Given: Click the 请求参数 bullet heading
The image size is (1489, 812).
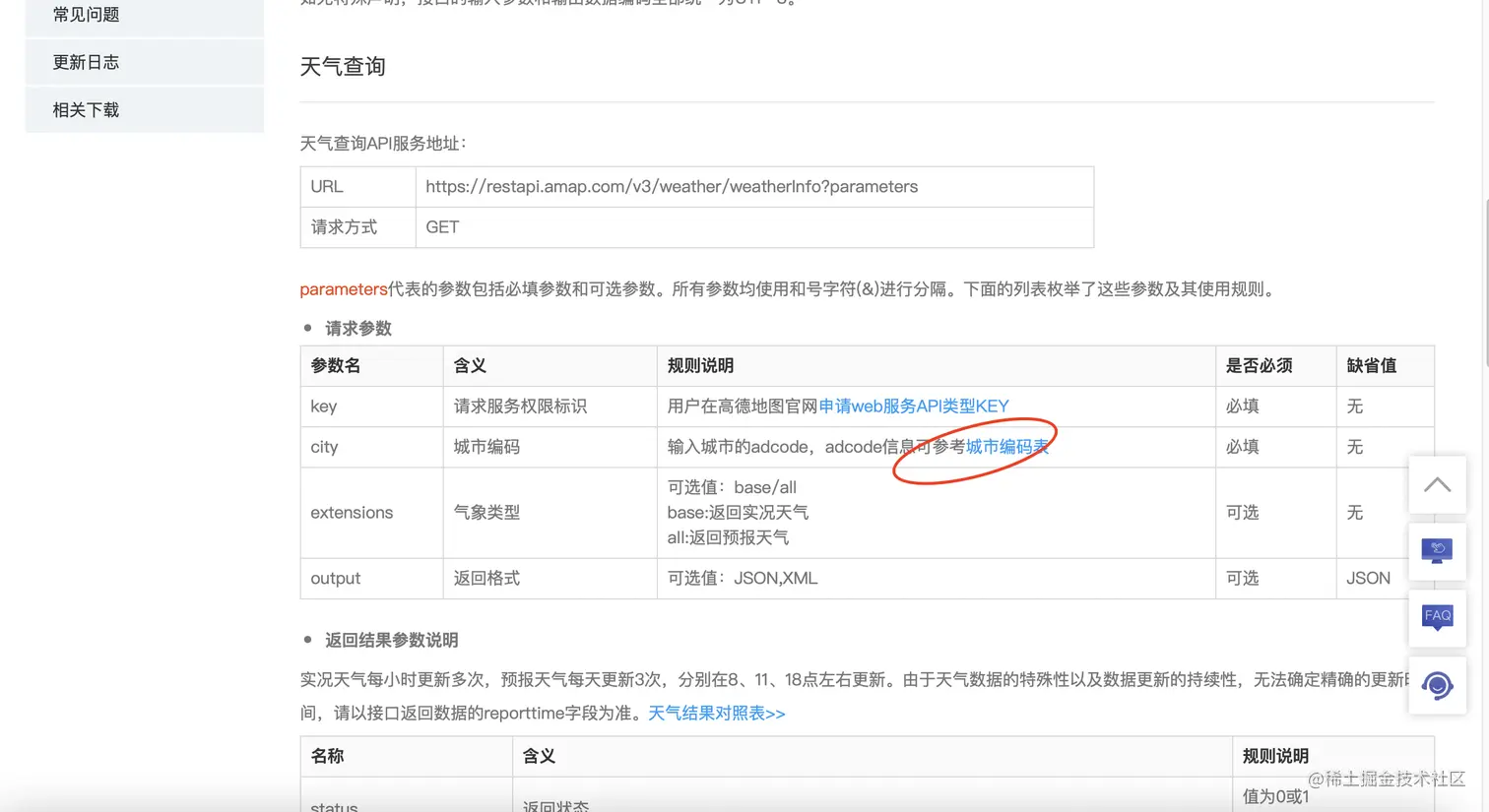Looking at the screenshot, I should click(358, 329).
